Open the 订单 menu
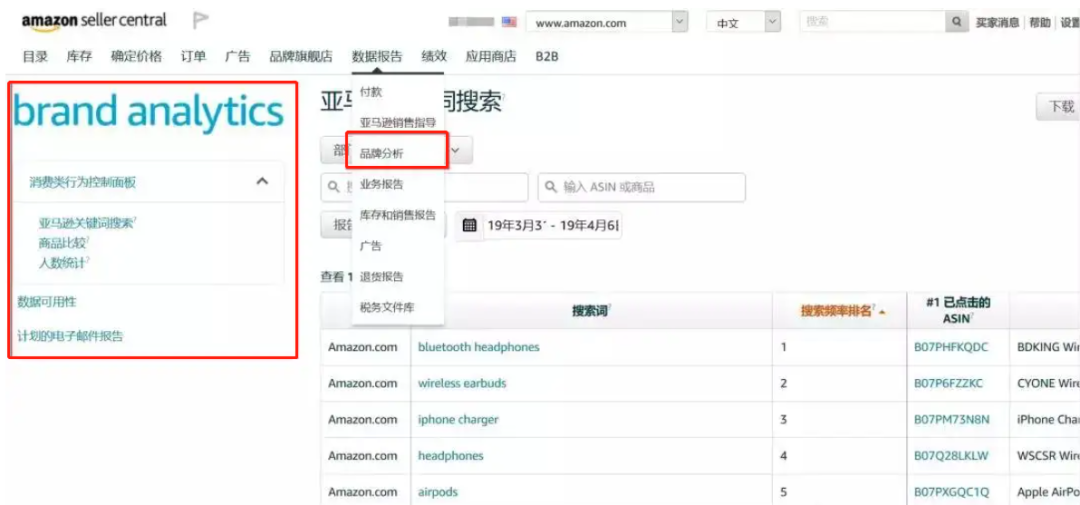This screenshot has height=505, width=1080. click(x=194, y=56)
